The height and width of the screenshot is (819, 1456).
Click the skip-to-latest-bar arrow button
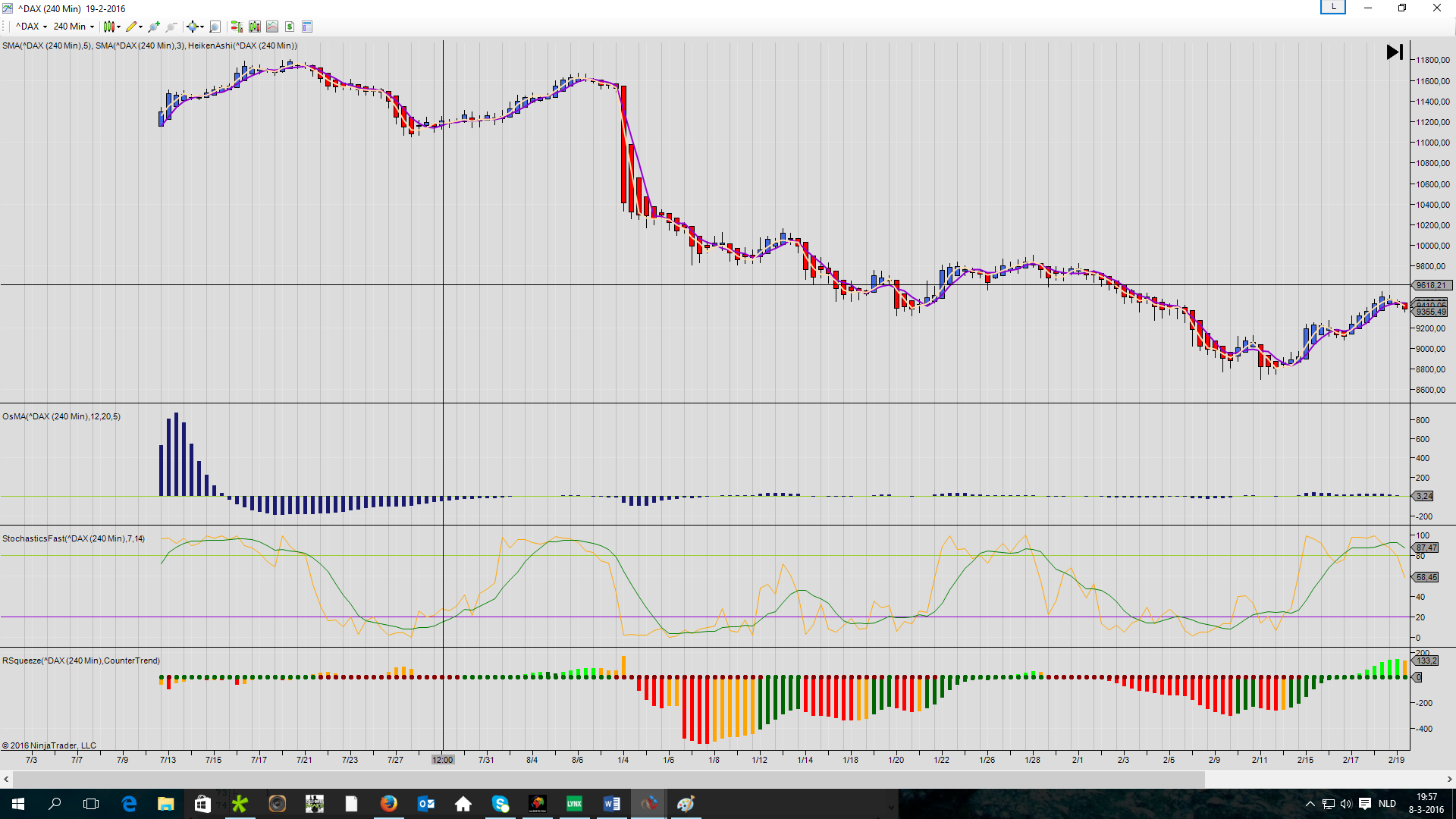point(1395,52)
